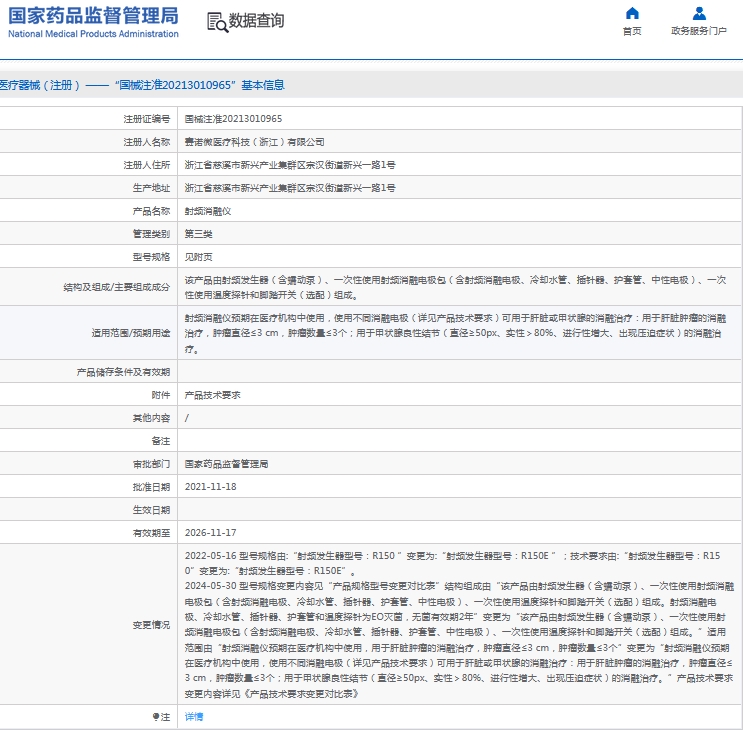Click approval department 国家药品监督管理局 value

(x=226, y=464)
